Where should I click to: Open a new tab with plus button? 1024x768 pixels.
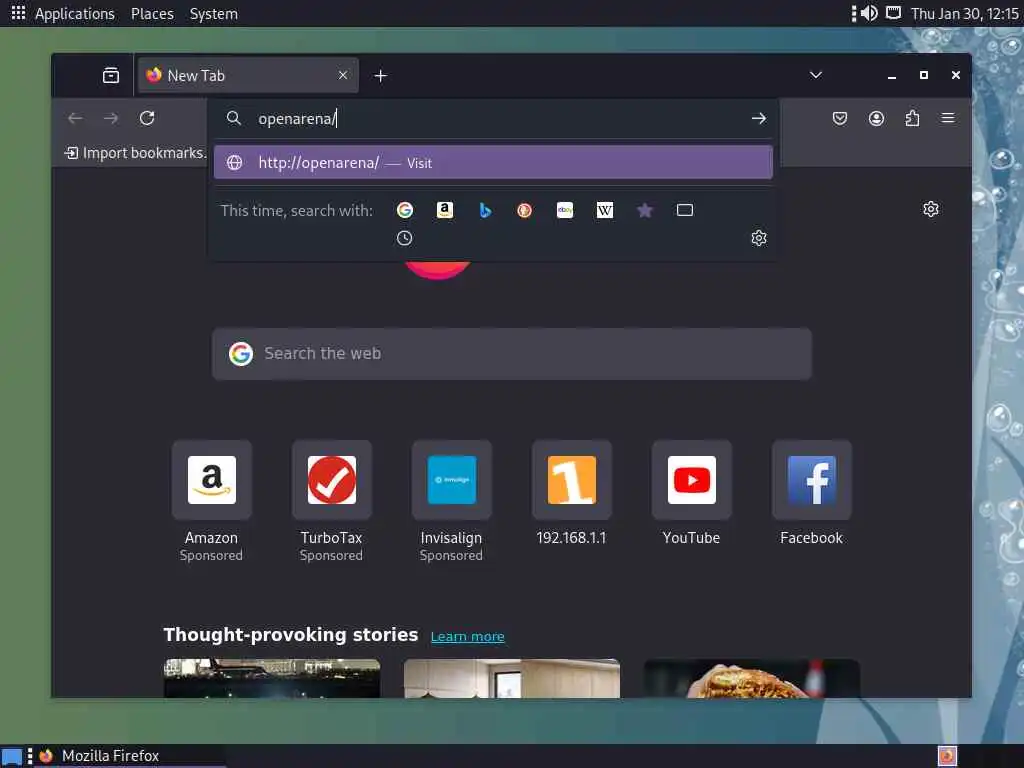(381, 76)
